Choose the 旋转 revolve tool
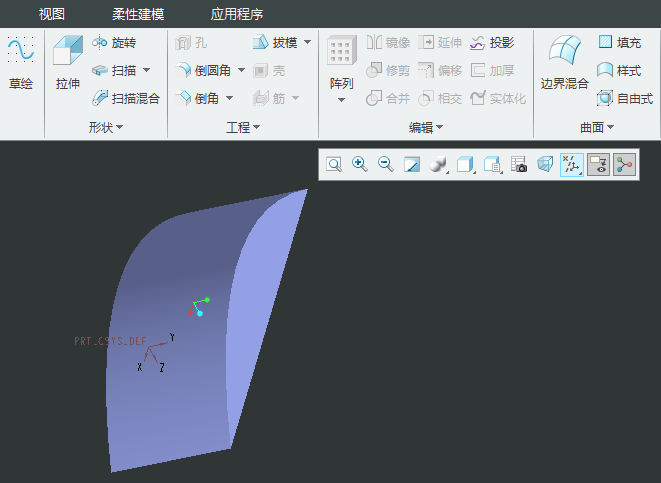This screenshot has width=661, height=483. point(114,43)
